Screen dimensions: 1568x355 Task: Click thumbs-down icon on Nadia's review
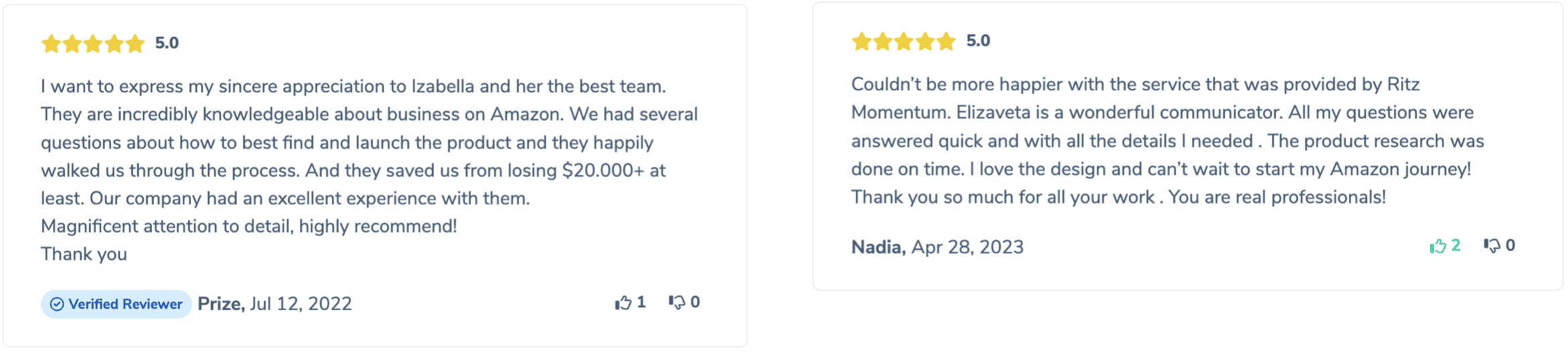tap(1492, 246)
